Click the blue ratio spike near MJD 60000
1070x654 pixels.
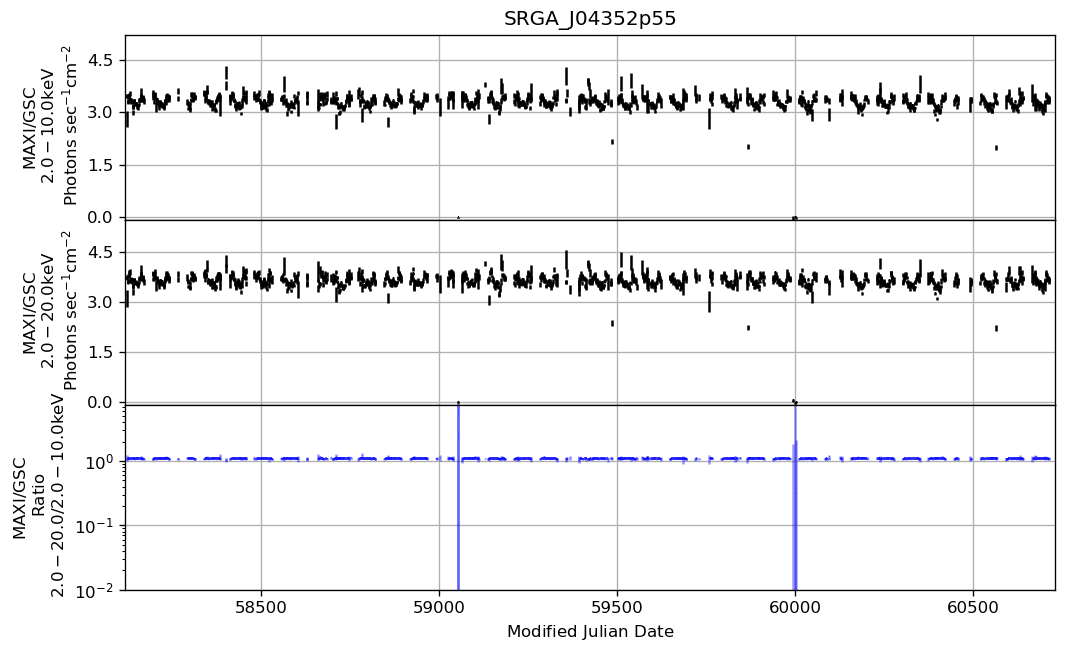pos(795,498)
